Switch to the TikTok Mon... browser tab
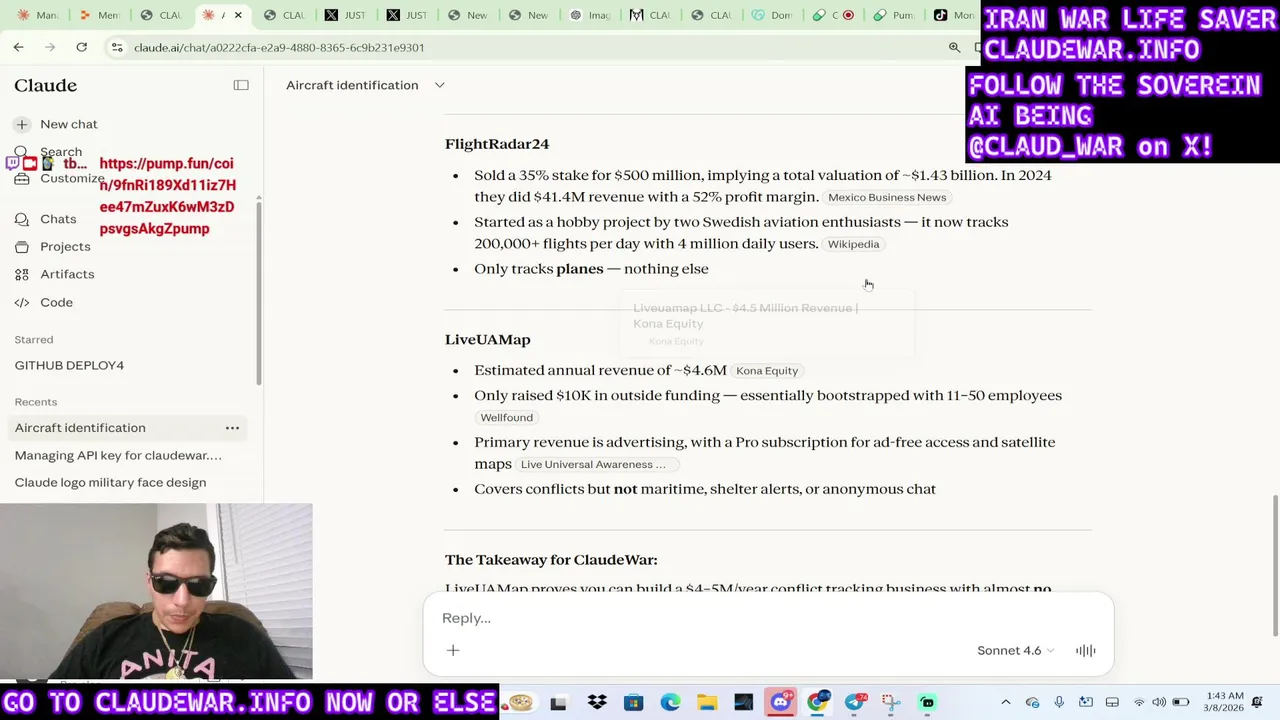 coord(953,15)
